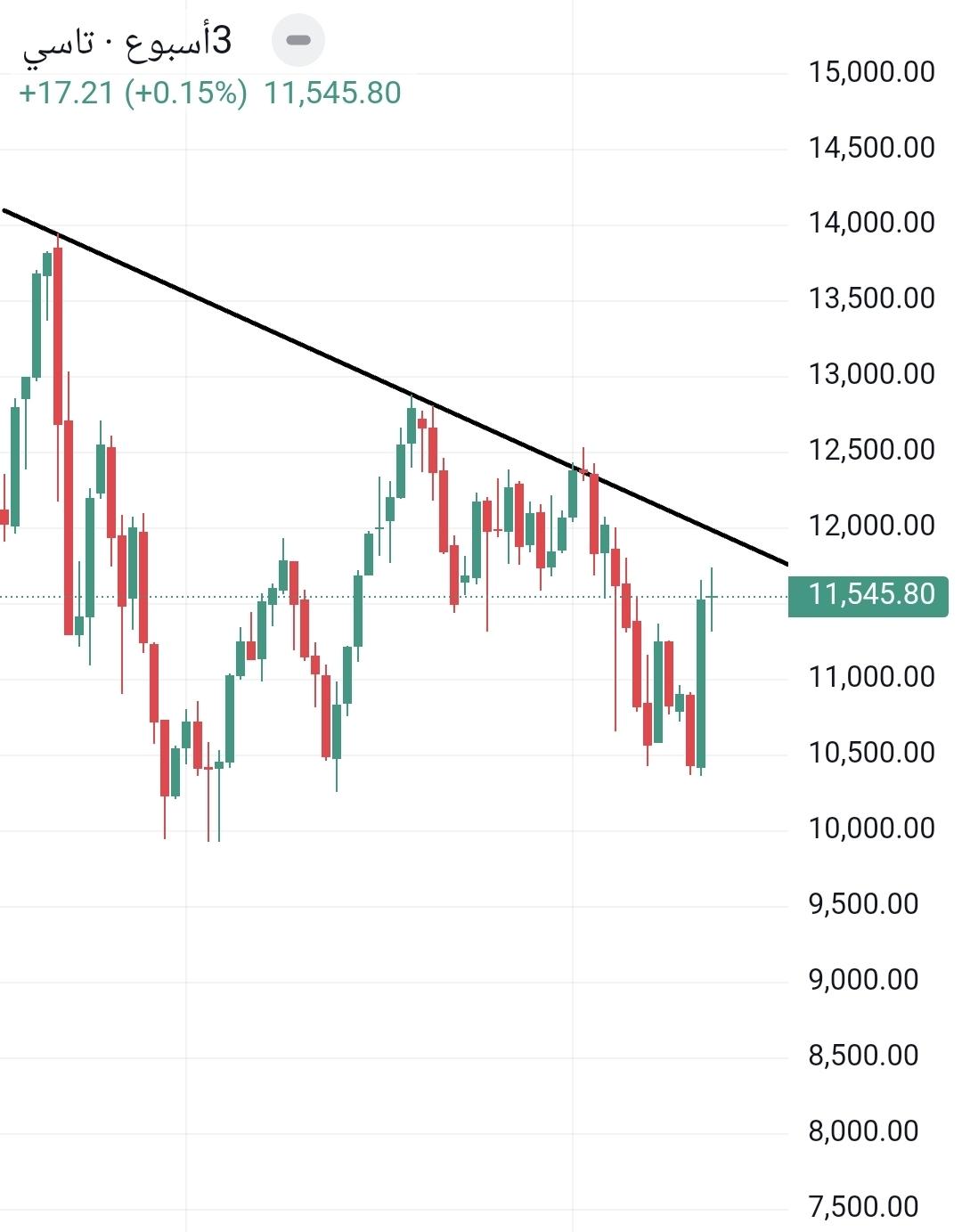Click the 7,500.00 price axis label
This screenshot has width=962, height=1232.
[x=862, y=1207]
